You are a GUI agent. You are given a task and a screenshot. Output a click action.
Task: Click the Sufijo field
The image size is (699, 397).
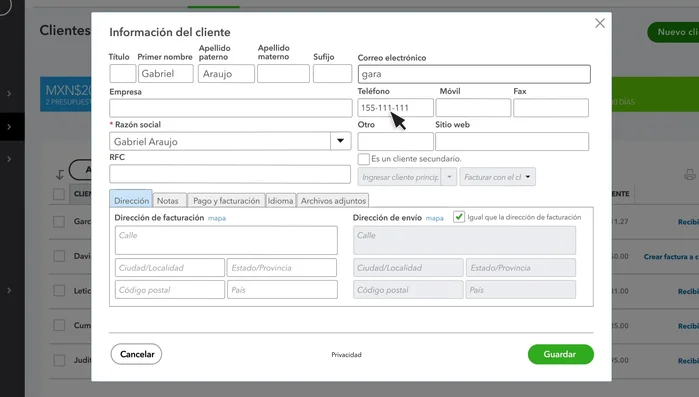coord(332,74)
